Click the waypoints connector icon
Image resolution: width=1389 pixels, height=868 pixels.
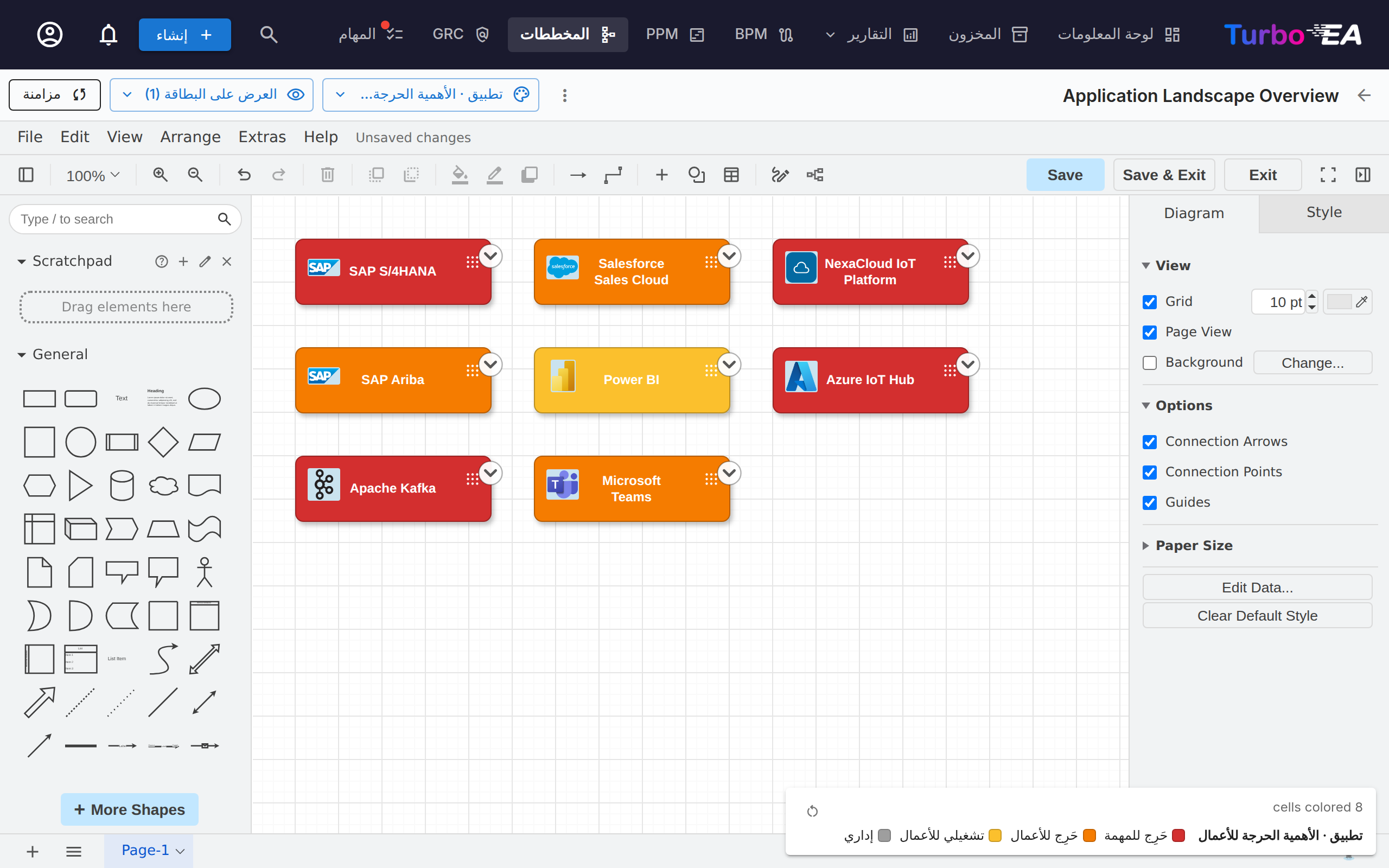pos(613,175)
